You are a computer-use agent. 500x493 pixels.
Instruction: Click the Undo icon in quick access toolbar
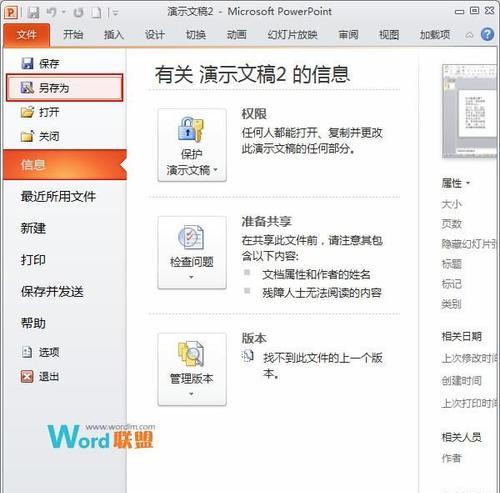pyautogui.click(x=51, y=13)
